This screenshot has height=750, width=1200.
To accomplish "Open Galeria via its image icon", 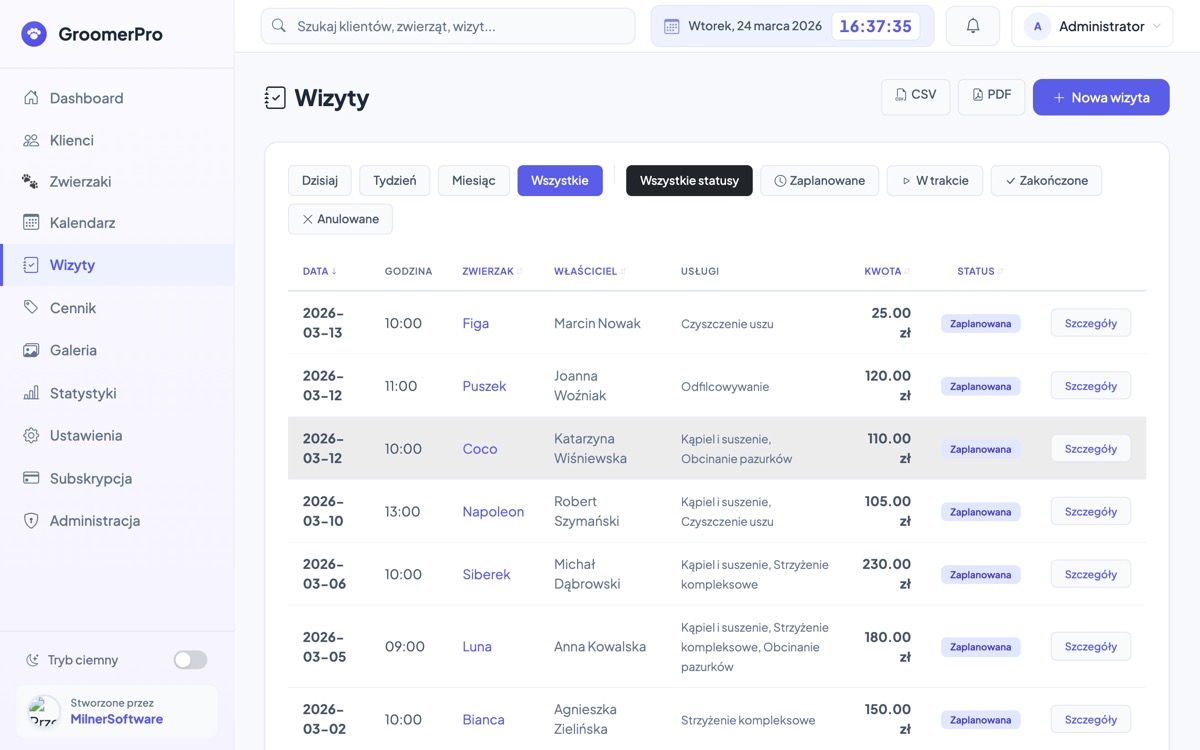I will (x=31, y=350).
